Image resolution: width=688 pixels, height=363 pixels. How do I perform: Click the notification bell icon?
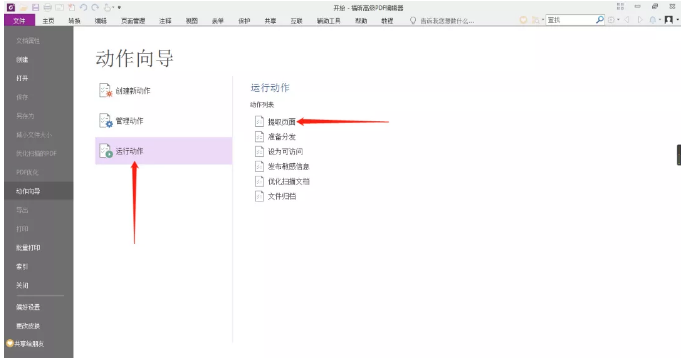pos(653,20)
